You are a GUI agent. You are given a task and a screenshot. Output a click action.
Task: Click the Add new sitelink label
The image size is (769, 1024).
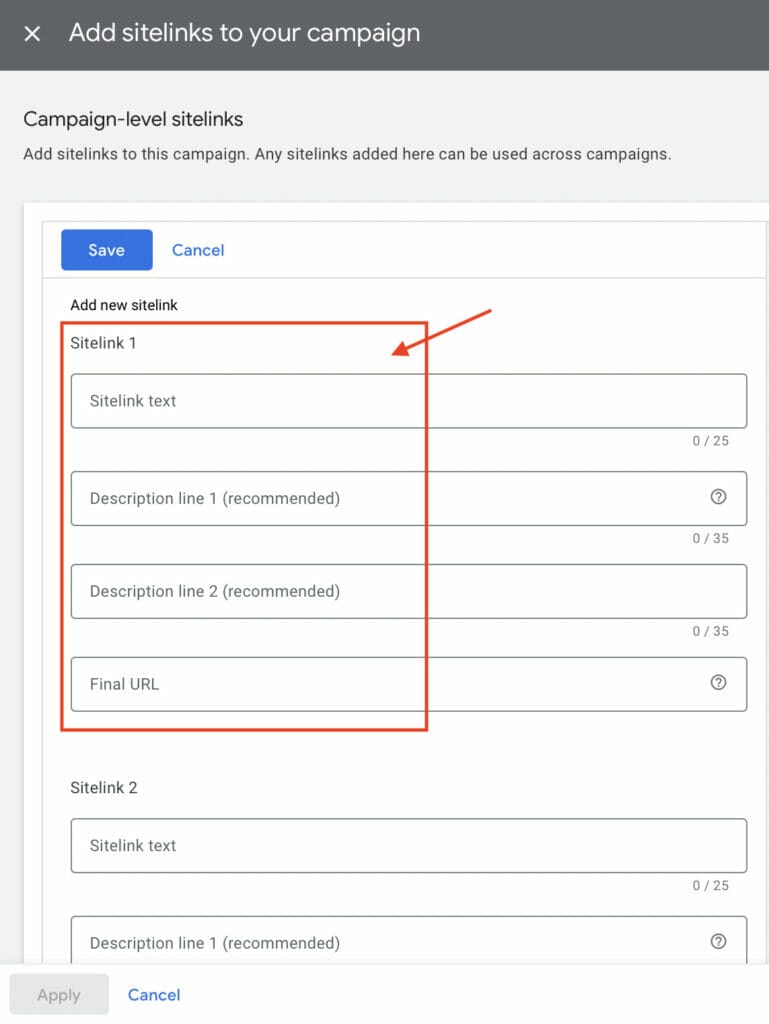[x=124, y=305]
